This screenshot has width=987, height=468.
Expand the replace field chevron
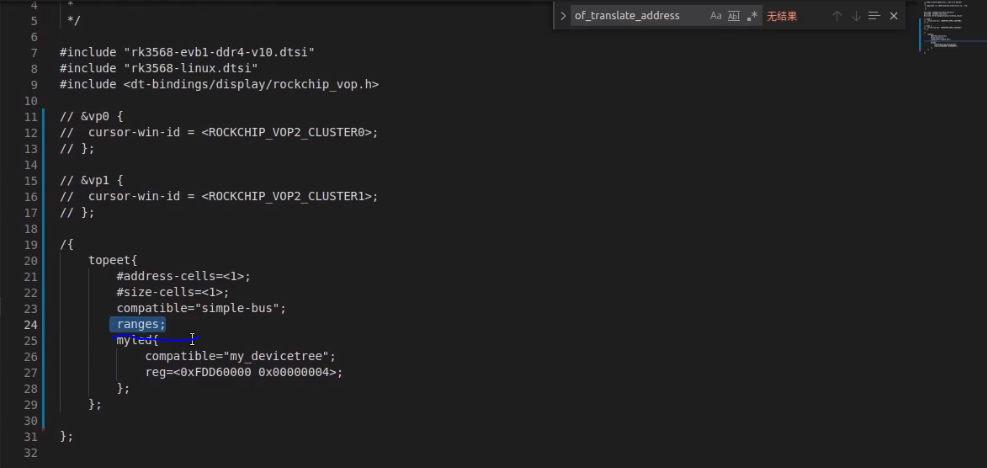pyautogui.click(x=563, y=16)
